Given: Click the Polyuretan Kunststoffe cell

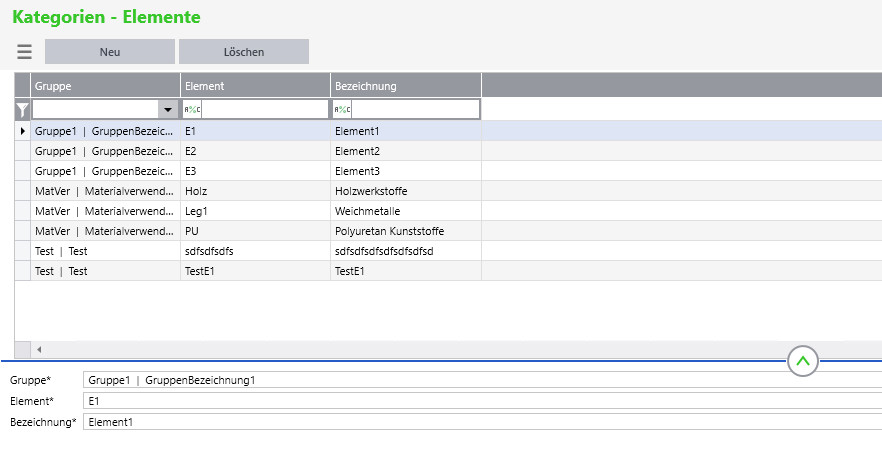Looking at the screenshot, I should pos(406,231).
